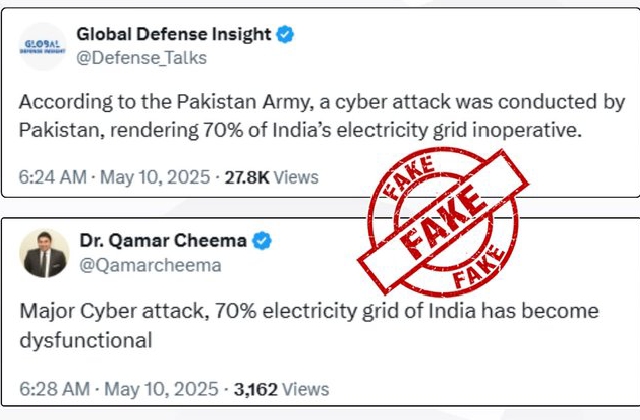The height and width of the screenshot is (420, 640).
Task: Click verified badge beside Global Defense Insight
Action: click(x=285, y=34)
